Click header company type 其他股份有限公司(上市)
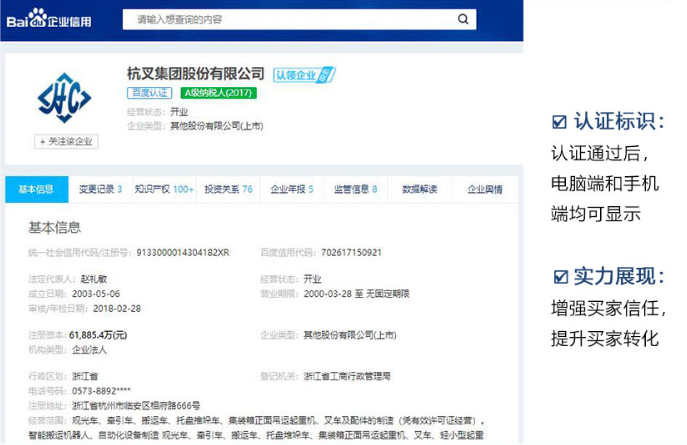The height and width of the screenshot is (445, 687). coord(217,126)
